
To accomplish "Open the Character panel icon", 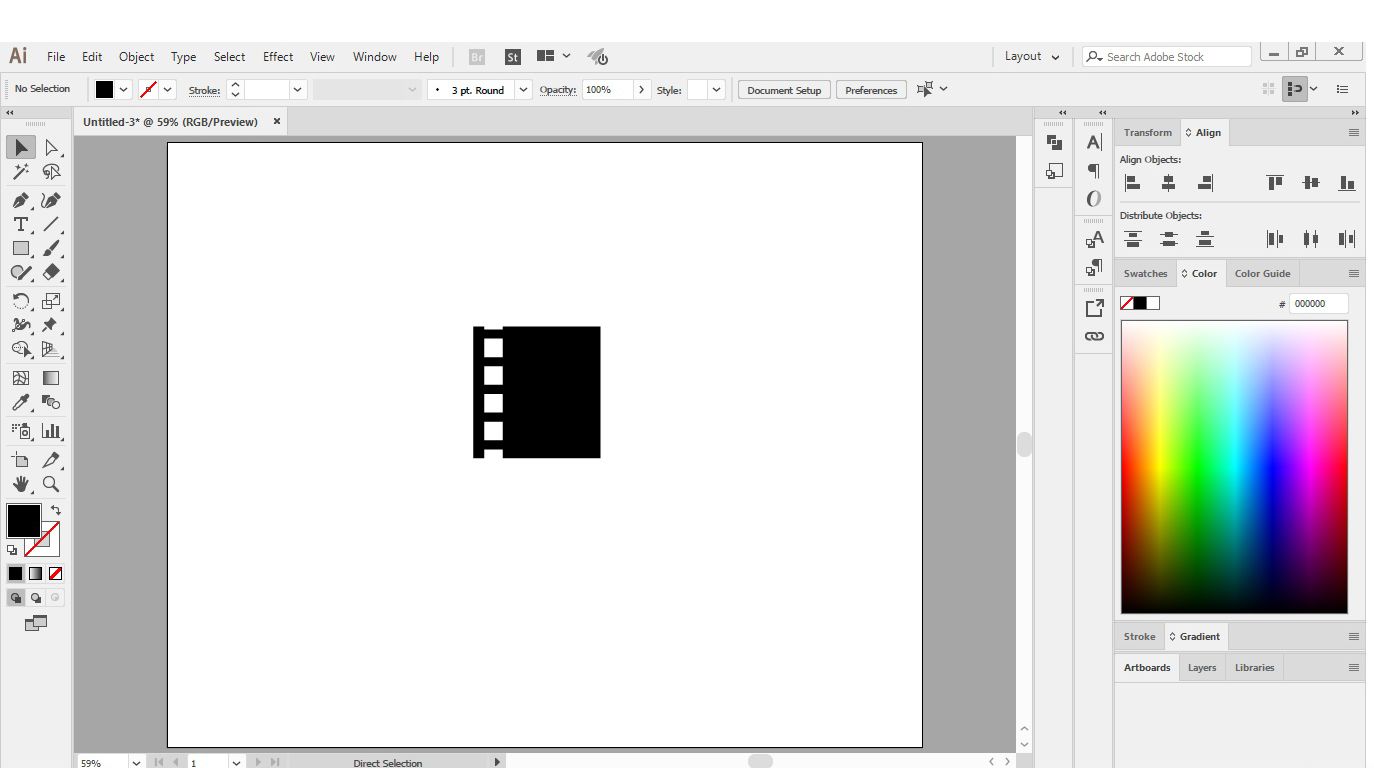I will [x=1094, y=143].
